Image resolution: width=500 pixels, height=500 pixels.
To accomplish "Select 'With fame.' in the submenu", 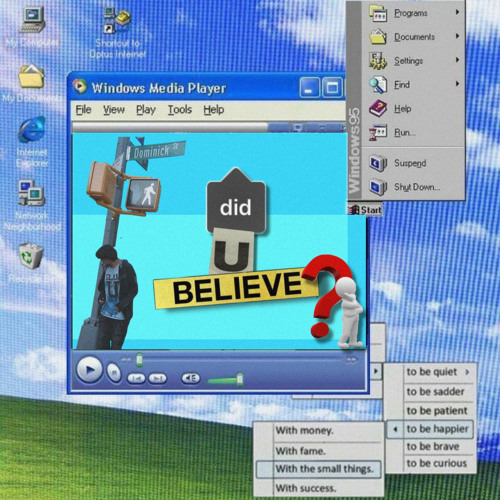I will click(300, 451).
